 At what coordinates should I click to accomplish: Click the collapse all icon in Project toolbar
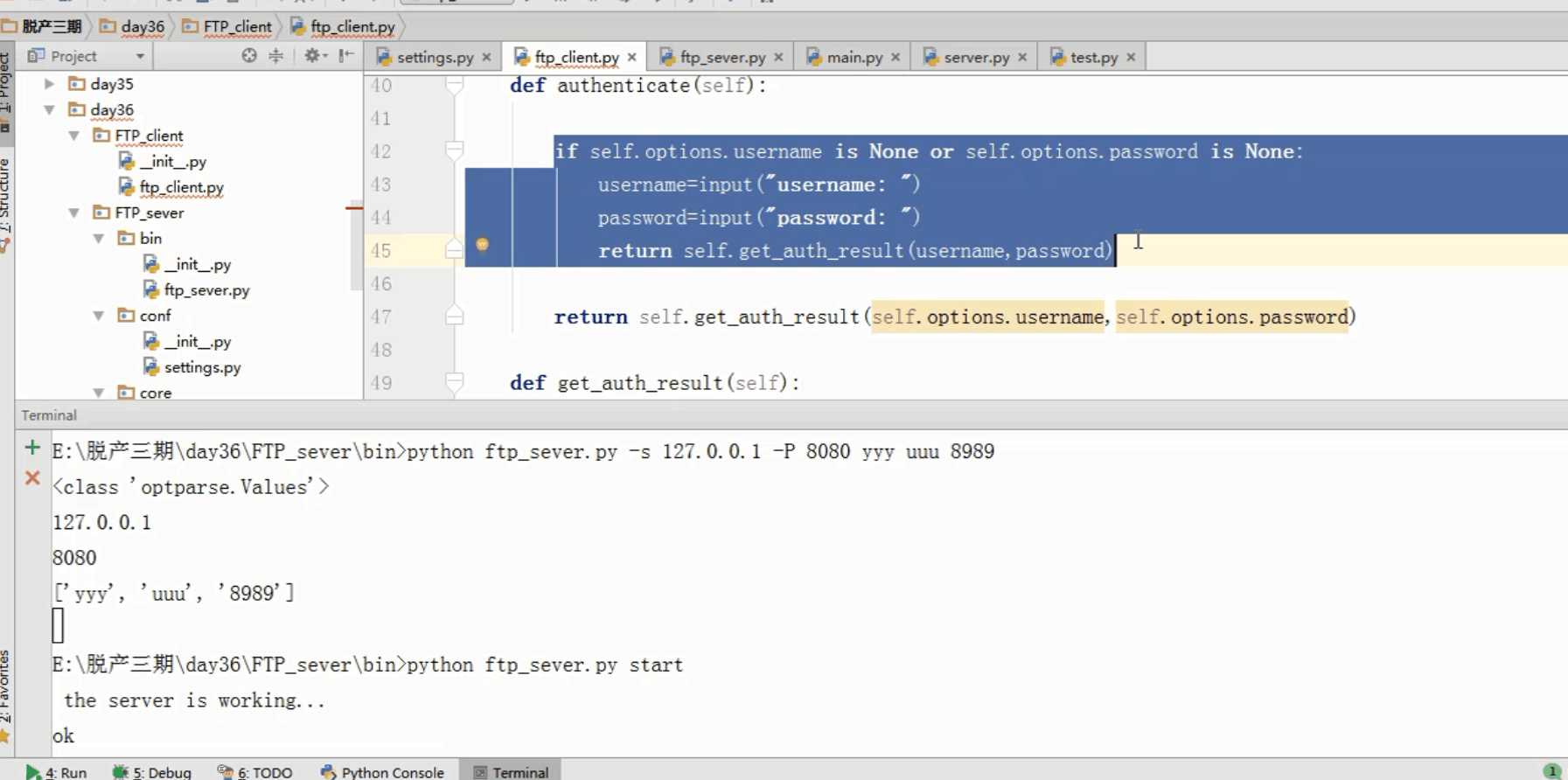coord(276,56)
